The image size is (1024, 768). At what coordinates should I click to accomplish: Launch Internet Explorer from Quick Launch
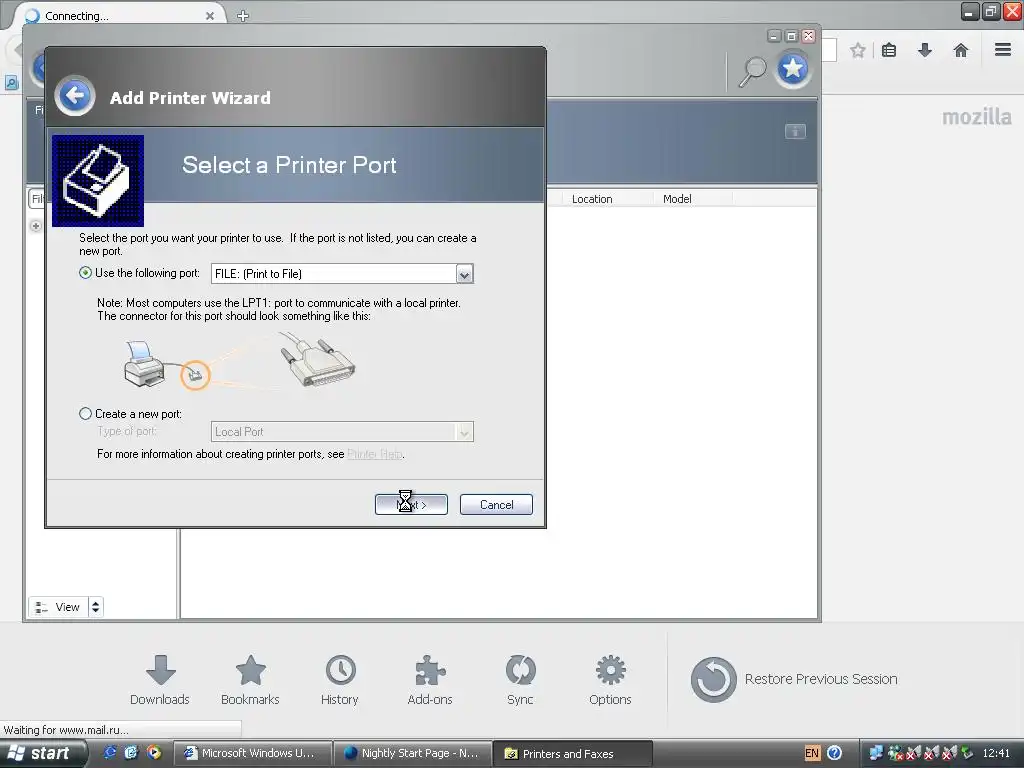pyautogui.click(x=110, y=752)
